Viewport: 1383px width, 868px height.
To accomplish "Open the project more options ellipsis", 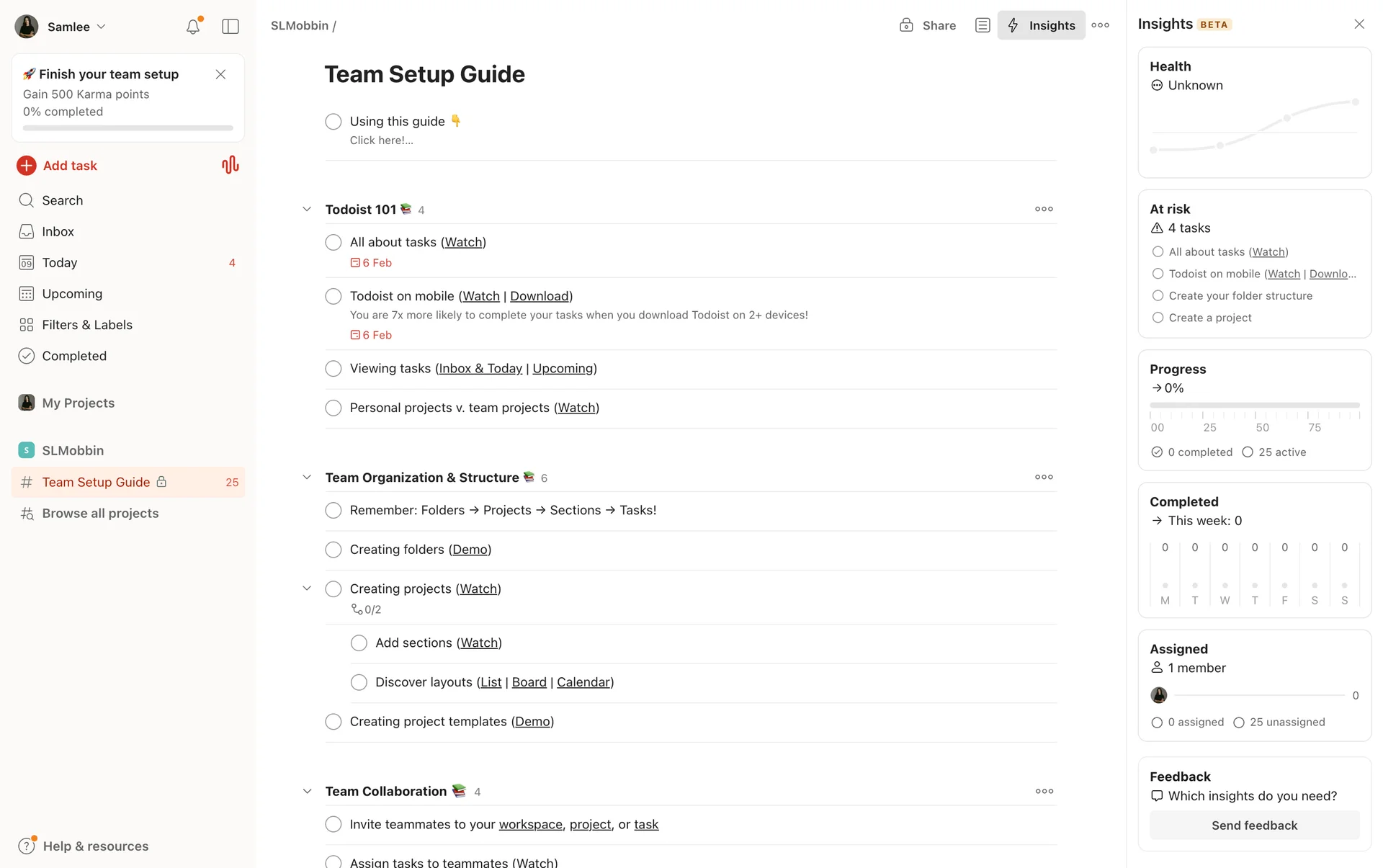I will [x=1100, y=25].
